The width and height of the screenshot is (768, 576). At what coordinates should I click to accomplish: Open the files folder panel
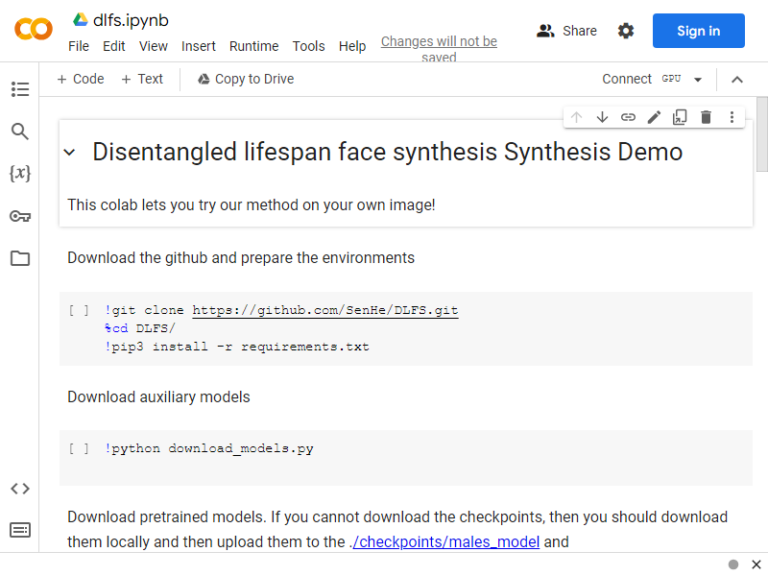(x=20, y=258)
